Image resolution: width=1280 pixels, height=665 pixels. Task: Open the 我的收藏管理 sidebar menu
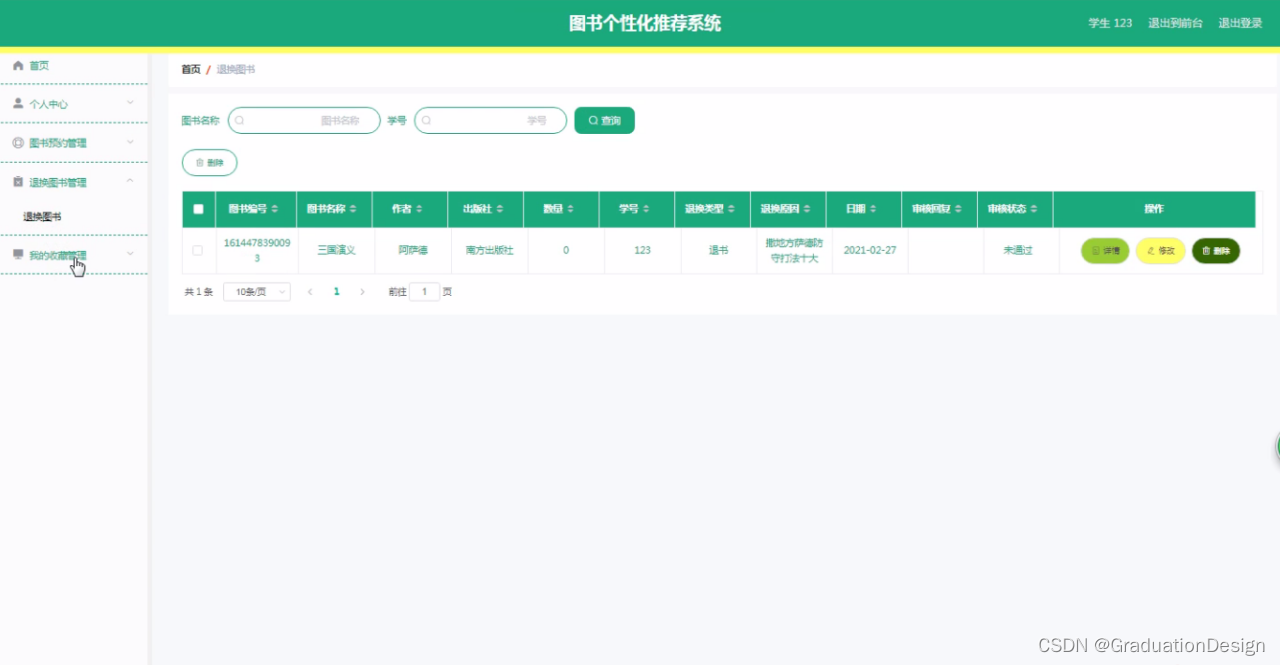pos(74,255)
